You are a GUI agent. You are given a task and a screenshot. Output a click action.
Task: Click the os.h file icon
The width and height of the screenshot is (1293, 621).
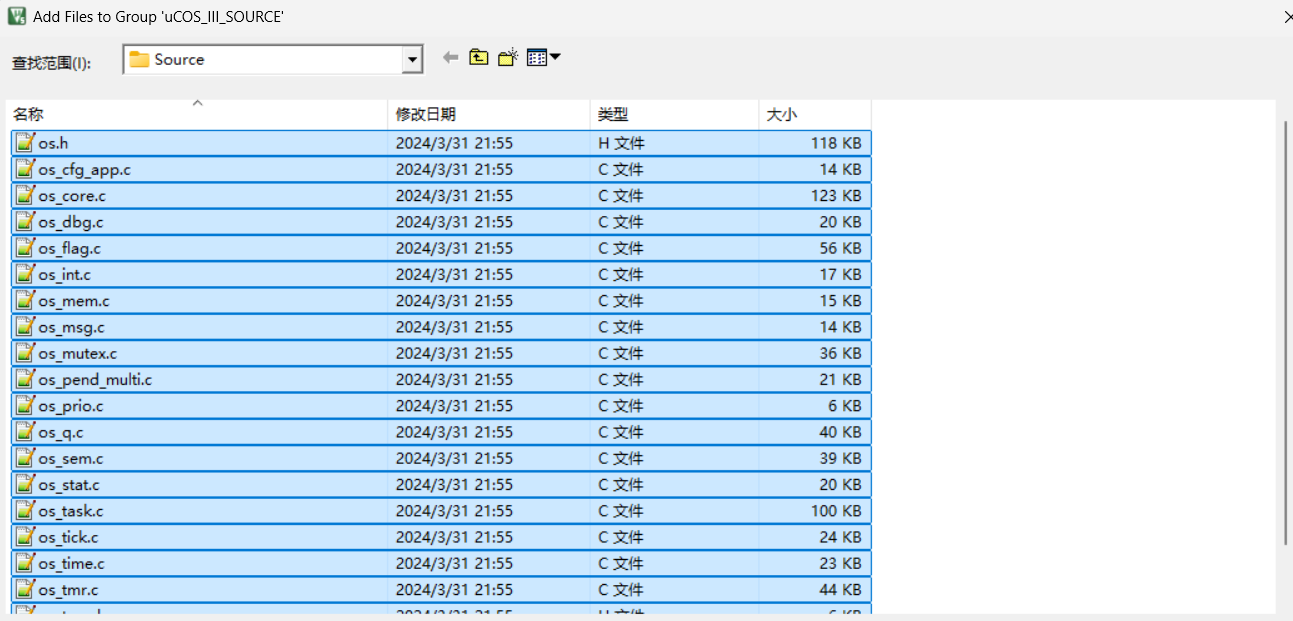click(25, 142)
